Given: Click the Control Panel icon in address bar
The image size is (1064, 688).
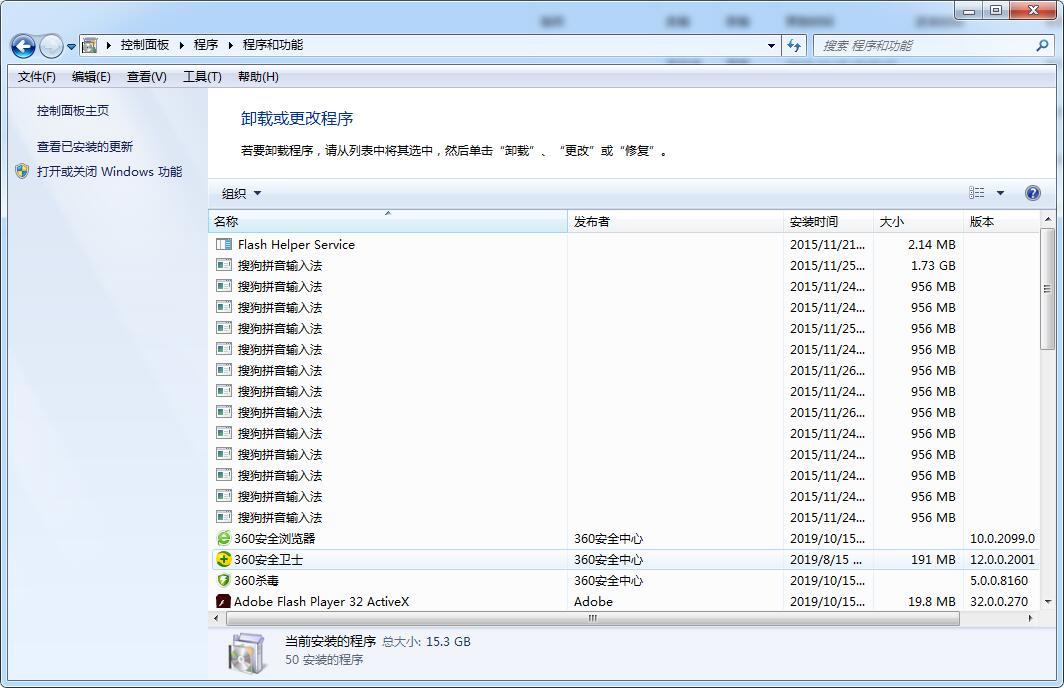Looking at the screenshot, I should (x=89, y=45).
